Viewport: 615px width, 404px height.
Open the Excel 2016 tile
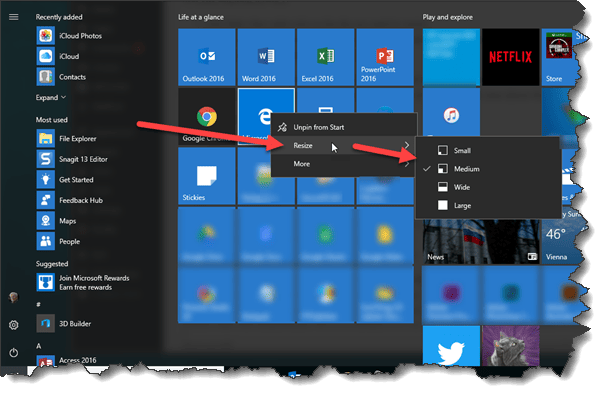click(x=326, y=57)
